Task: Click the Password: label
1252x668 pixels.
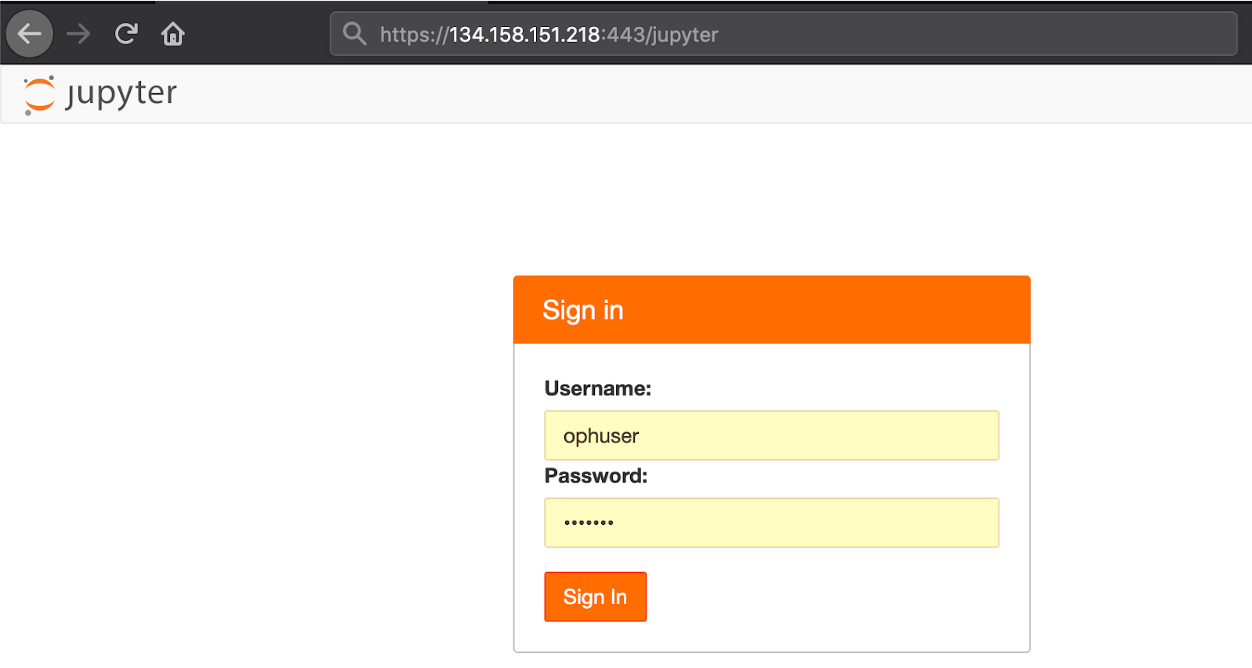Action: (x=595, y=476)
